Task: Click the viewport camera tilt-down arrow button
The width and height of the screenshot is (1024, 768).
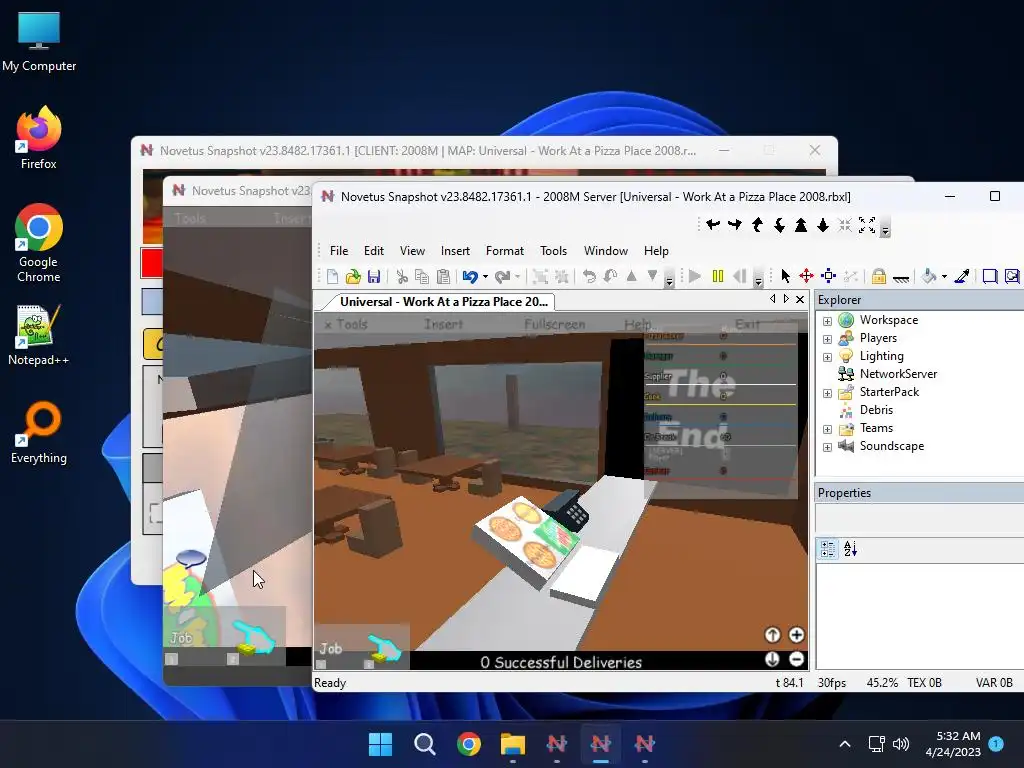Action: [772, 659]
